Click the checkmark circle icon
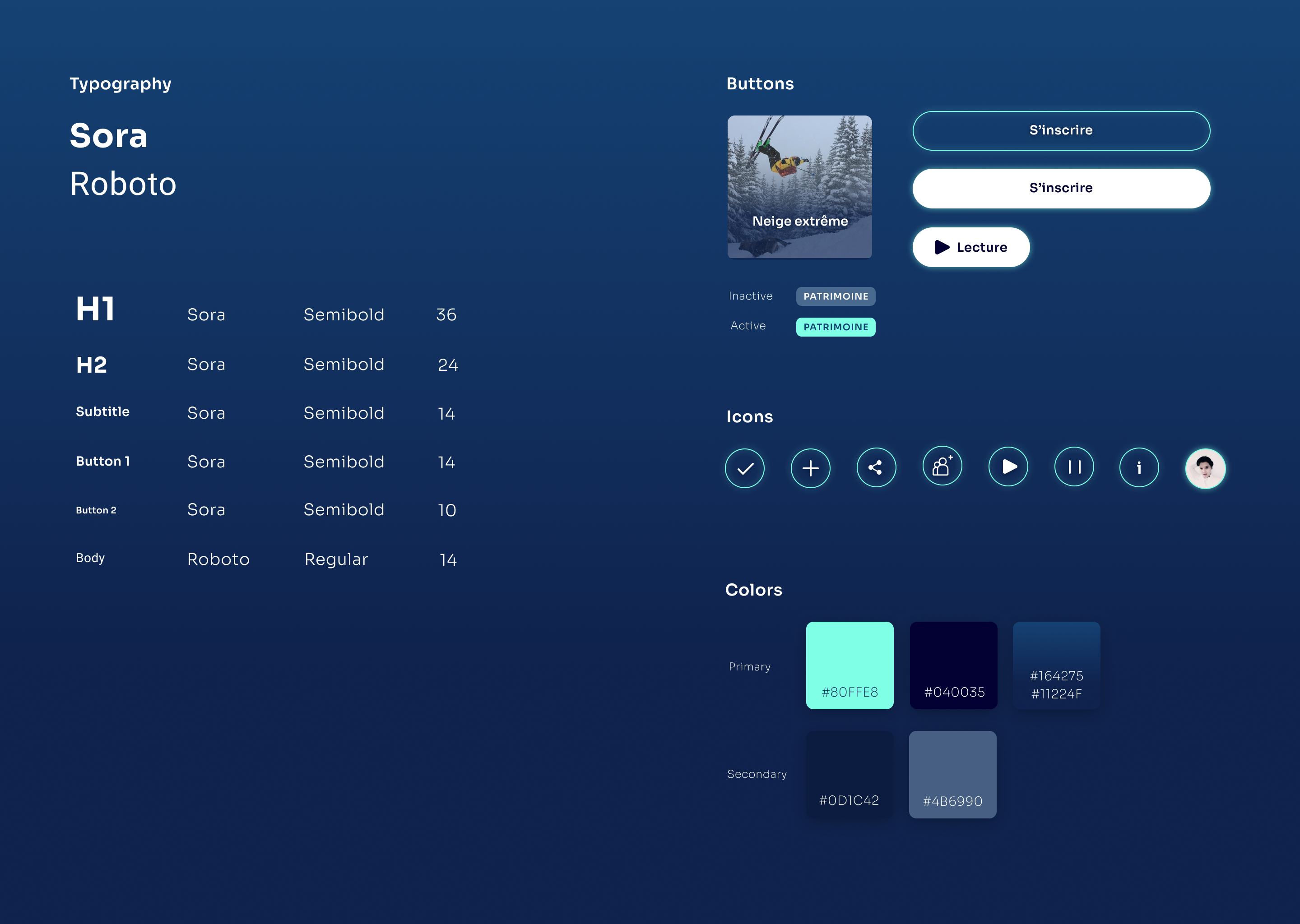The width and height of the screenshot is (1300, 924). (744, 468)
